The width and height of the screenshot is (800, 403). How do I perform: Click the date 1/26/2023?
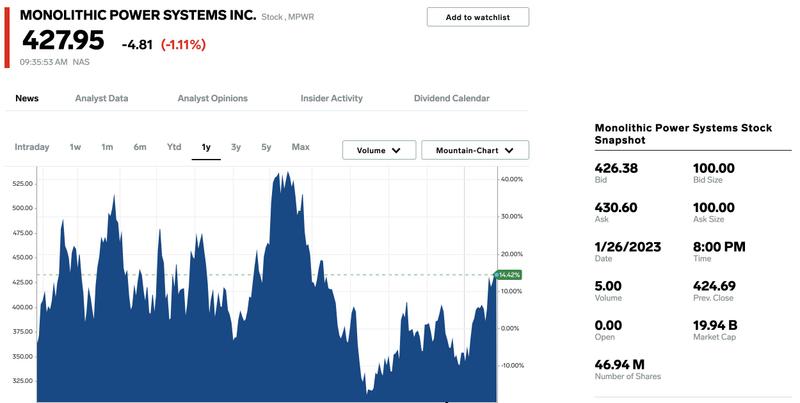coord(628,246)
